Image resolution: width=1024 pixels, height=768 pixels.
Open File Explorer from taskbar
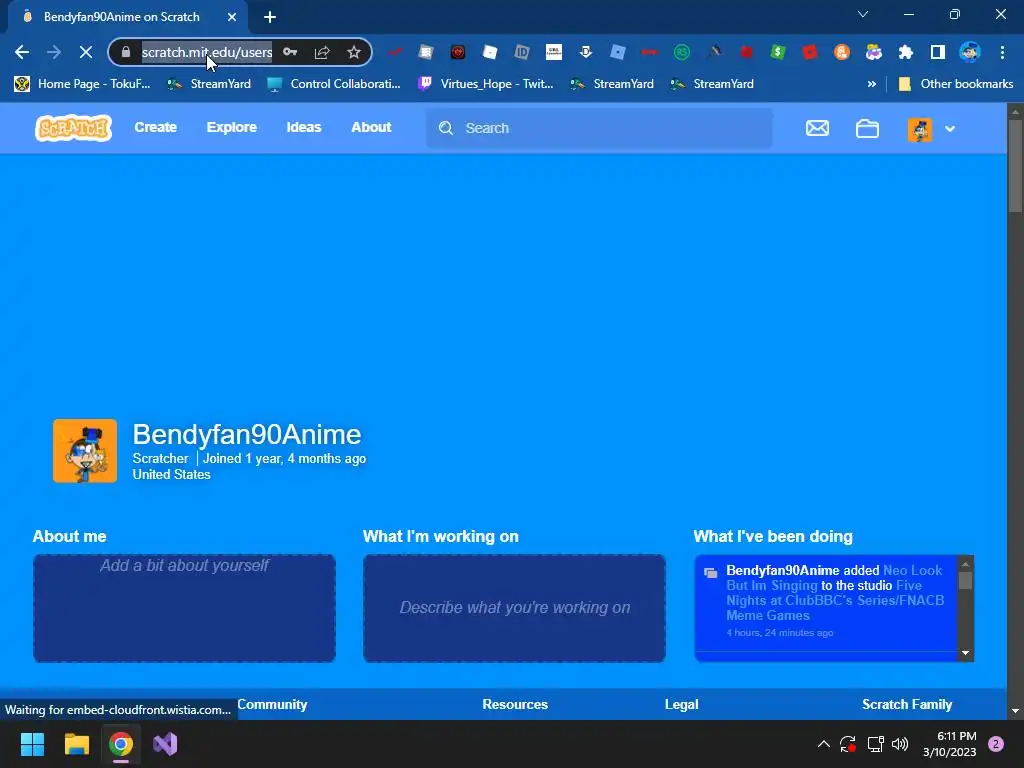tap(76, 744)
